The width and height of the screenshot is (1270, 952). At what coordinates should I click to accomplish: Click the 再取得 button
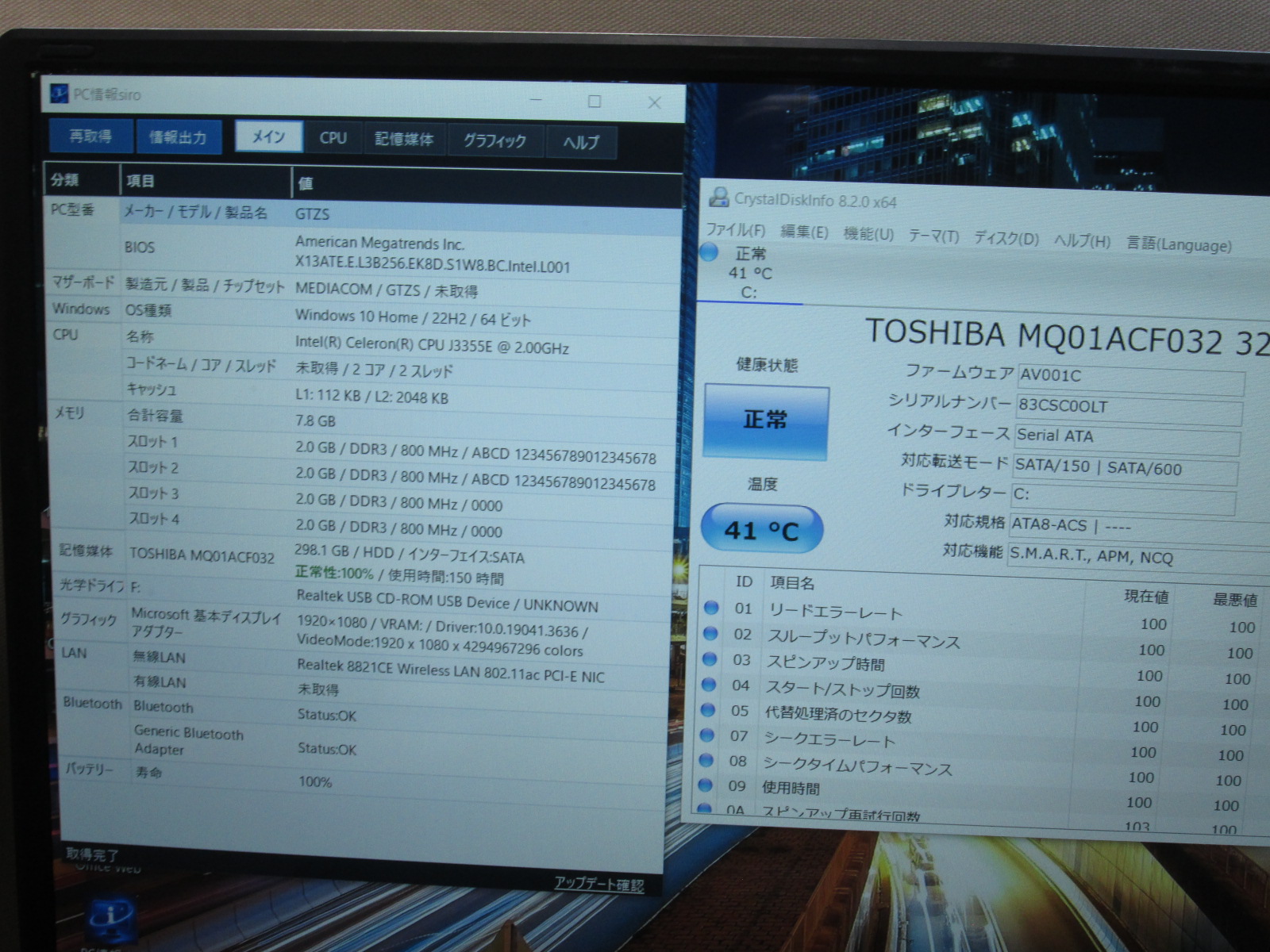coord(90,136)
